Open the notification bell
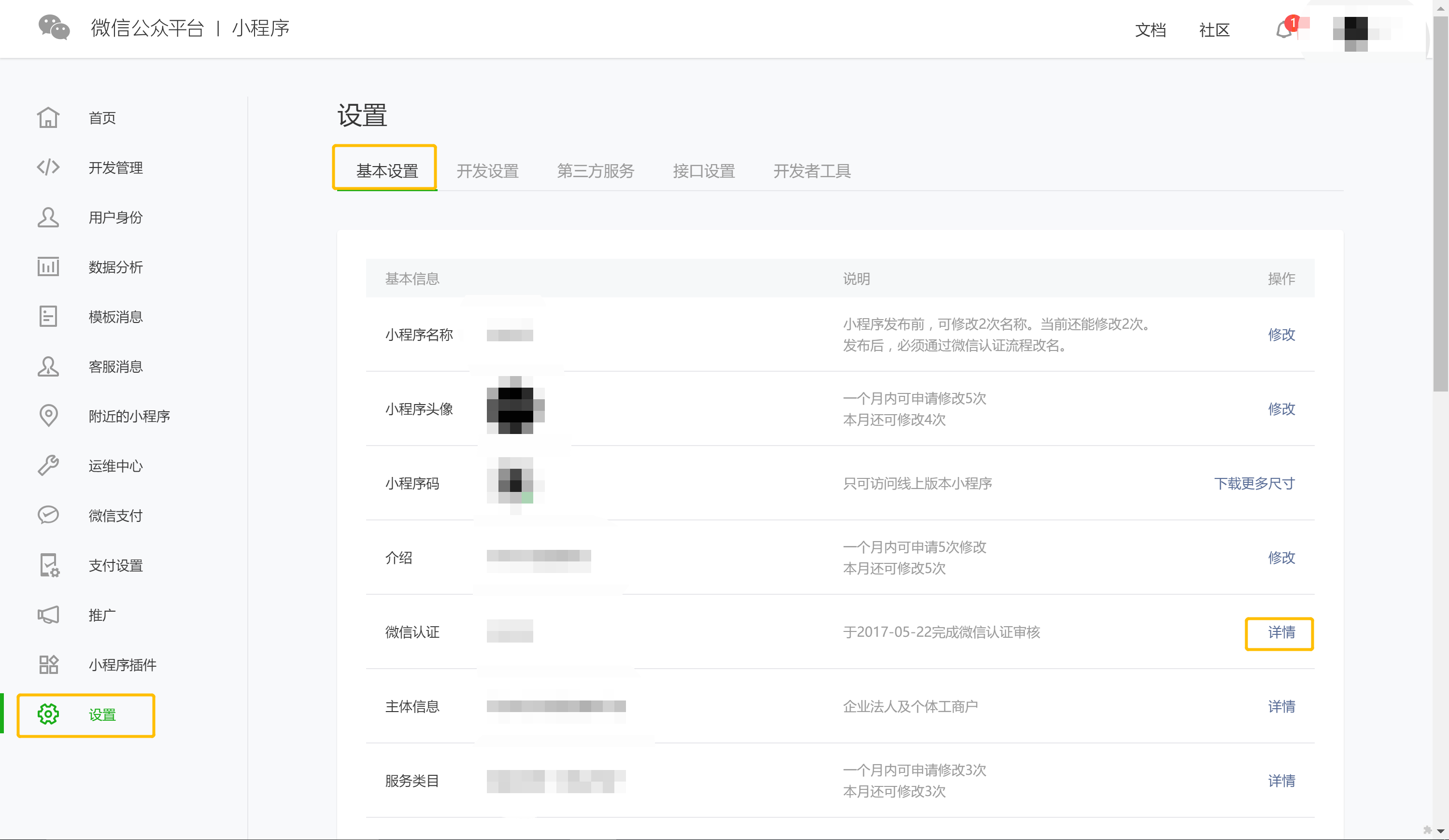Image resolution: width=1449 pixels, height=840 pixels. [1284, 30]
